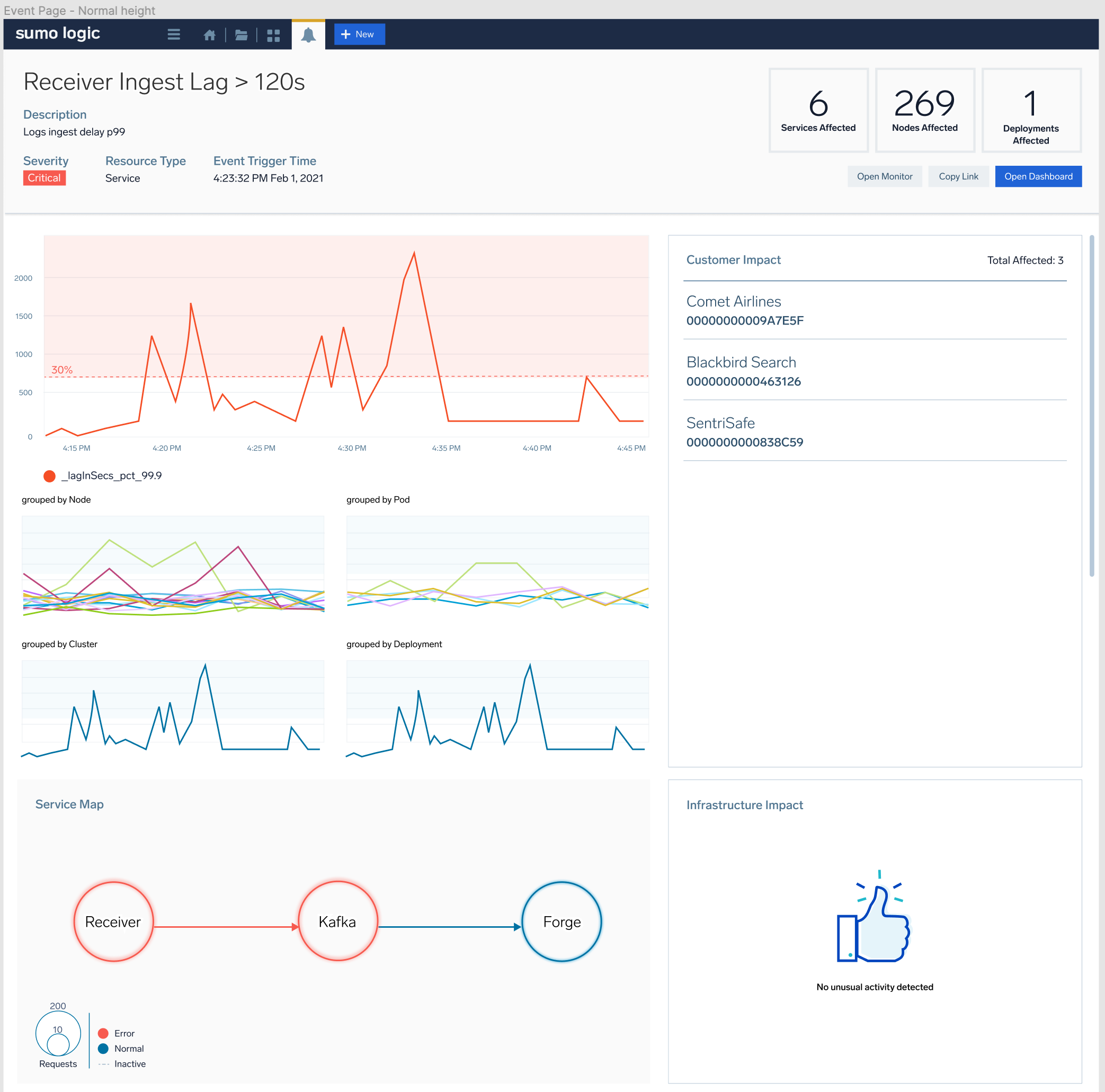Viewport: 1105px width, 1092px height.
Task: Select the bell alerts tab
Action: pyautogui.click(x=308, y=35)
